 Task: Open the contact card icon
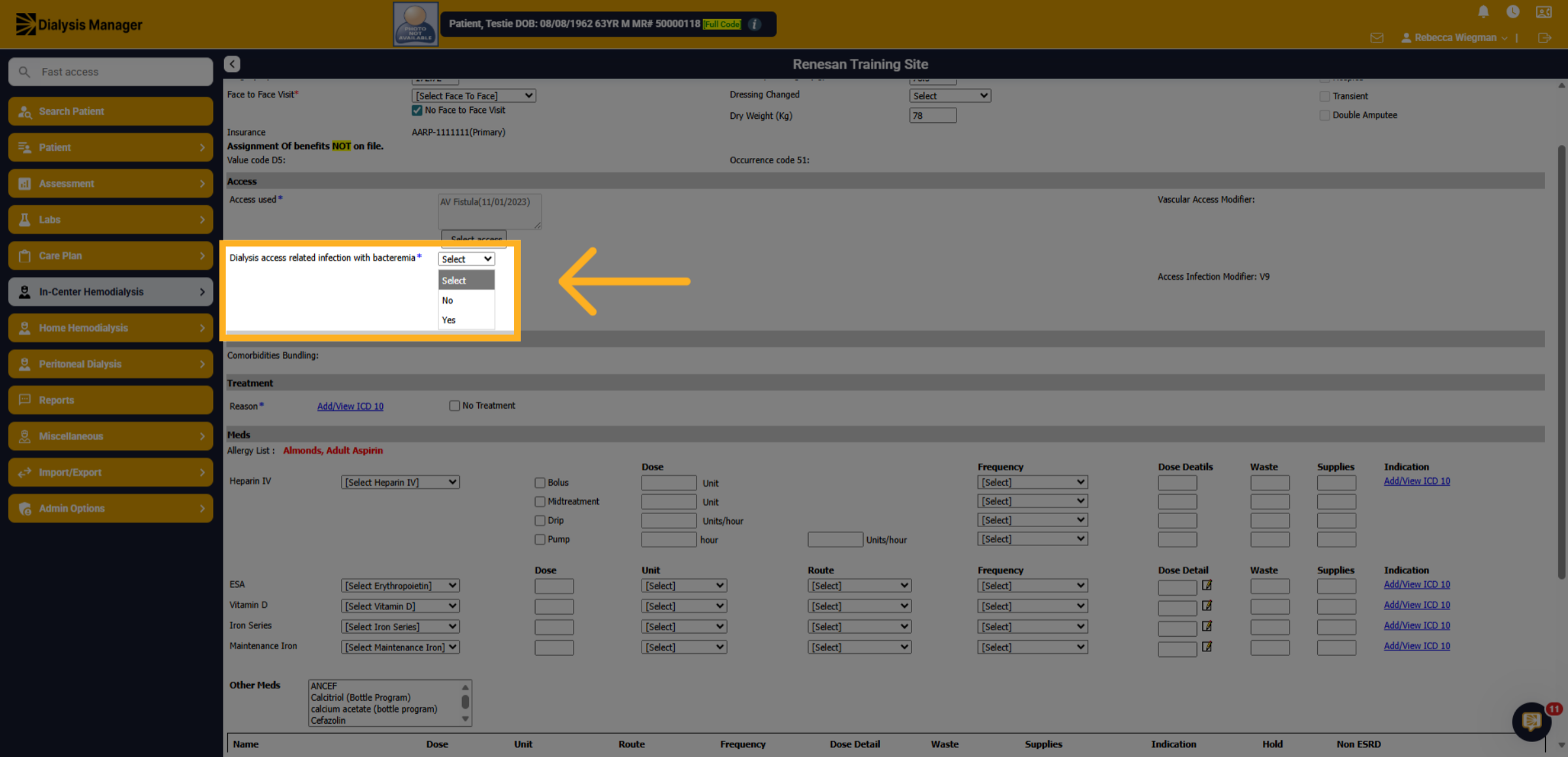[1543, 12]
